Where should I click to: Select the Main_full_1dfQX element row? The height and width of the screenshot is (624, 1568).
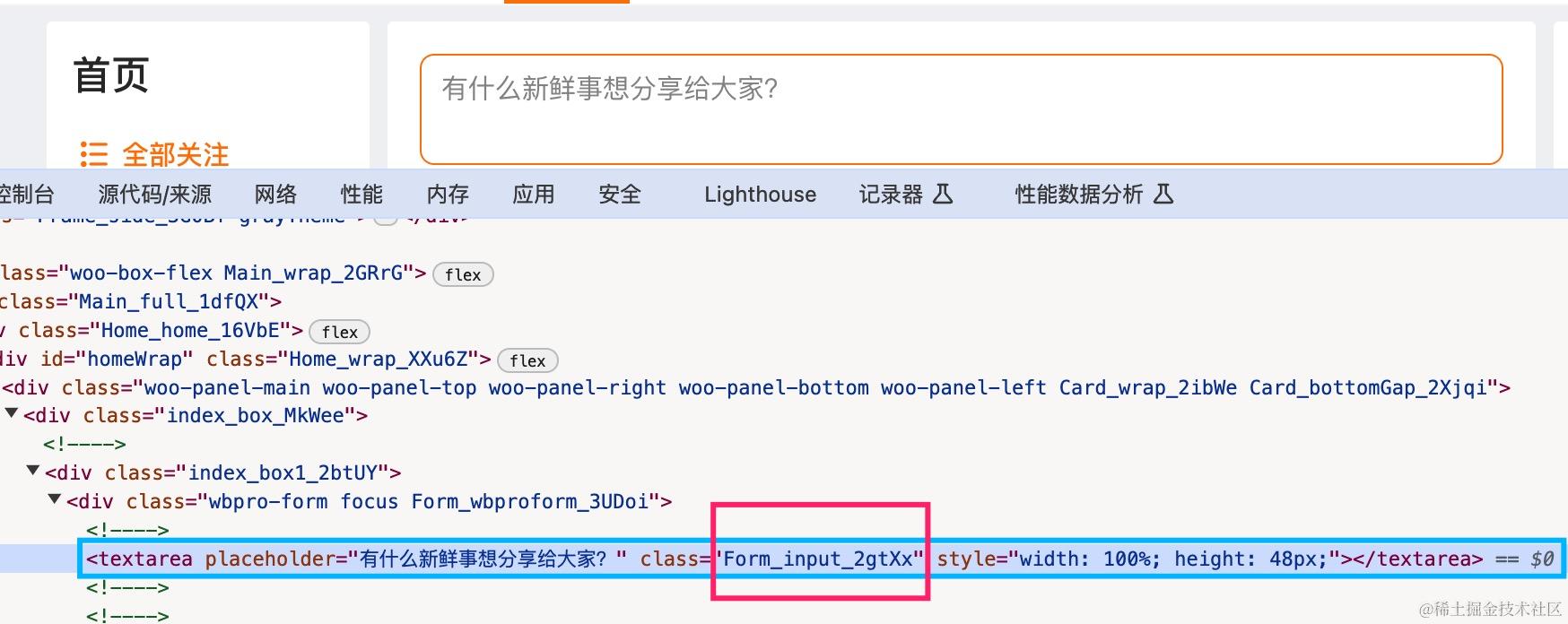point(141,301)
